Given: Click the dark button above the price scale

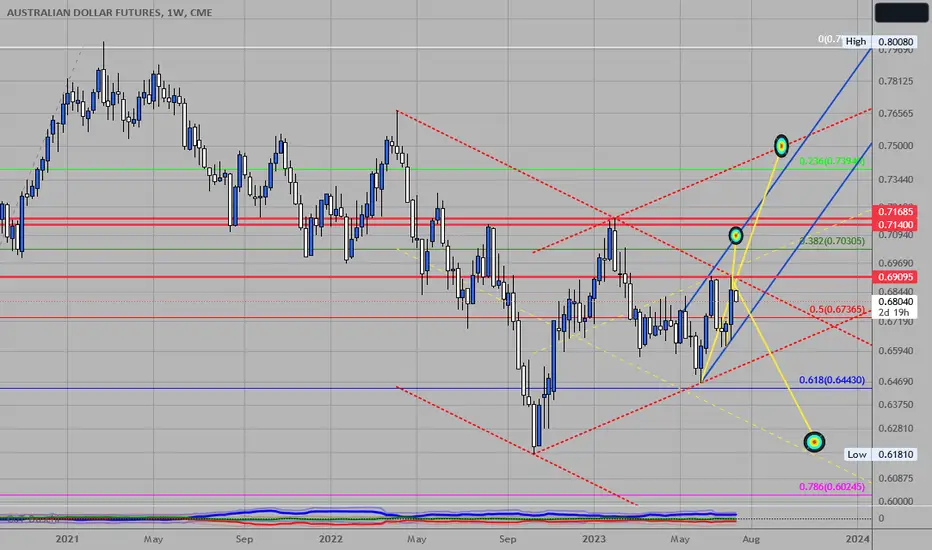Looking at the screenshot, I should point(901,12).
